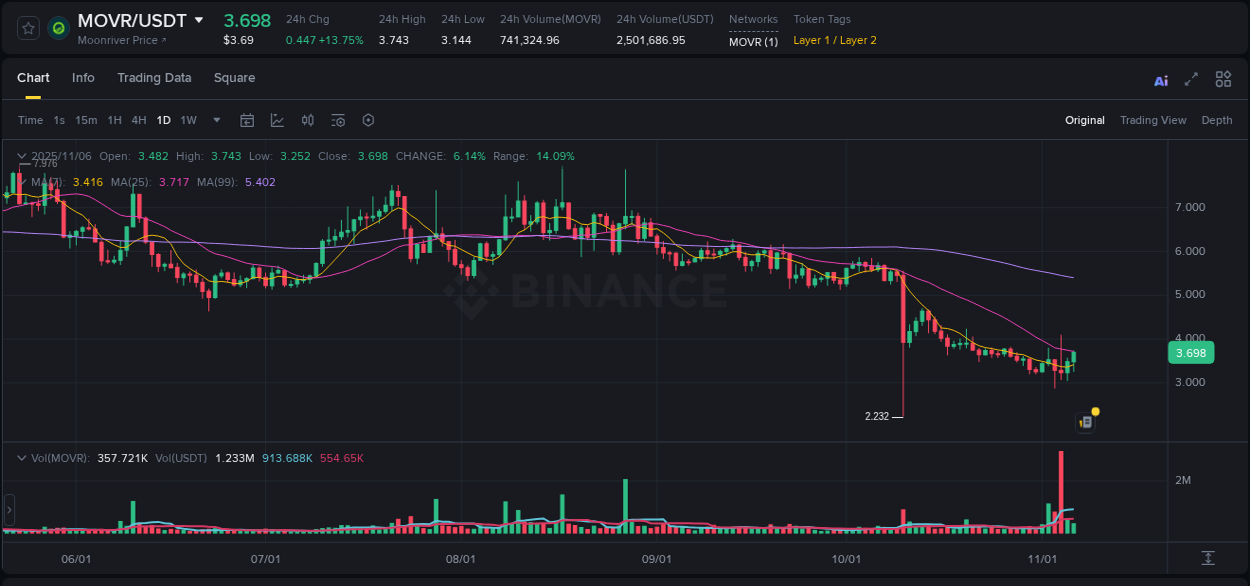Screen dimensions: 1250x586
Task: Select the chart style (line chart) icon
Action: pos(277,120)
